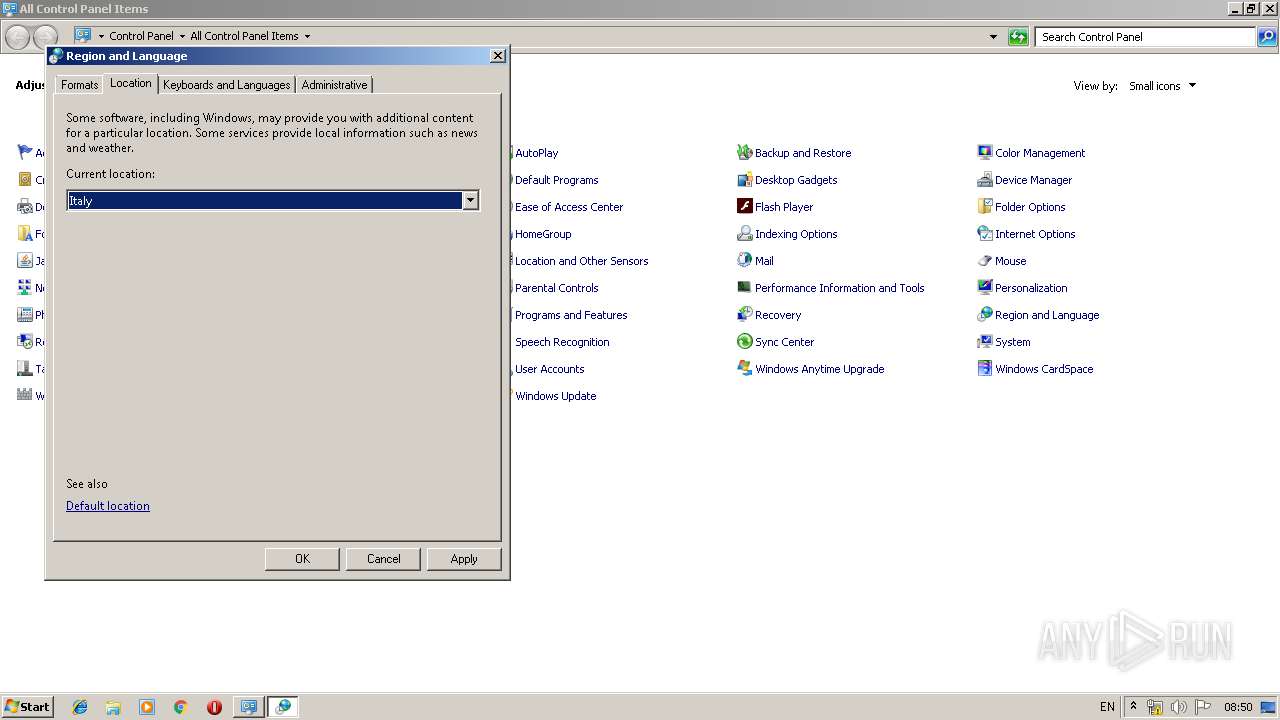This screenshot has width=1280, height=720.
Task: Open address bar history dropdown arrow
Action: pyautogui.click(x=993, y=37)
